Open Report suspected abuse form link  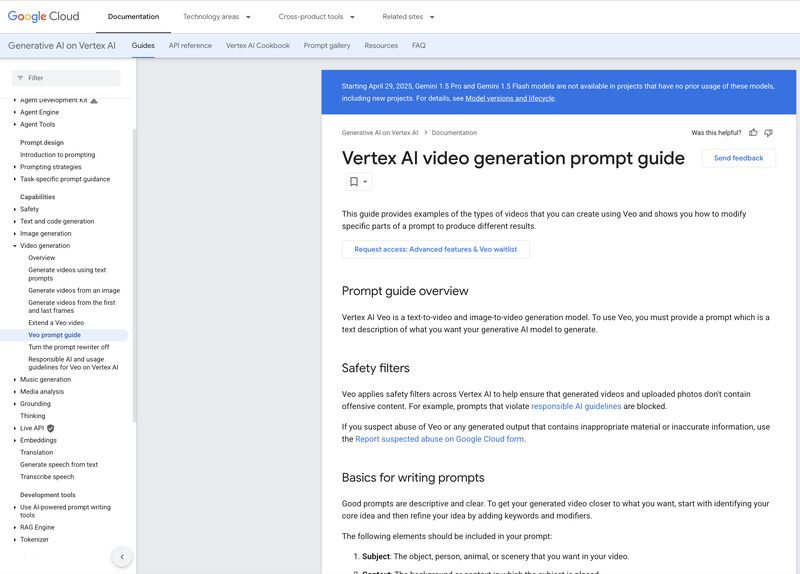[x=439, y=439]
